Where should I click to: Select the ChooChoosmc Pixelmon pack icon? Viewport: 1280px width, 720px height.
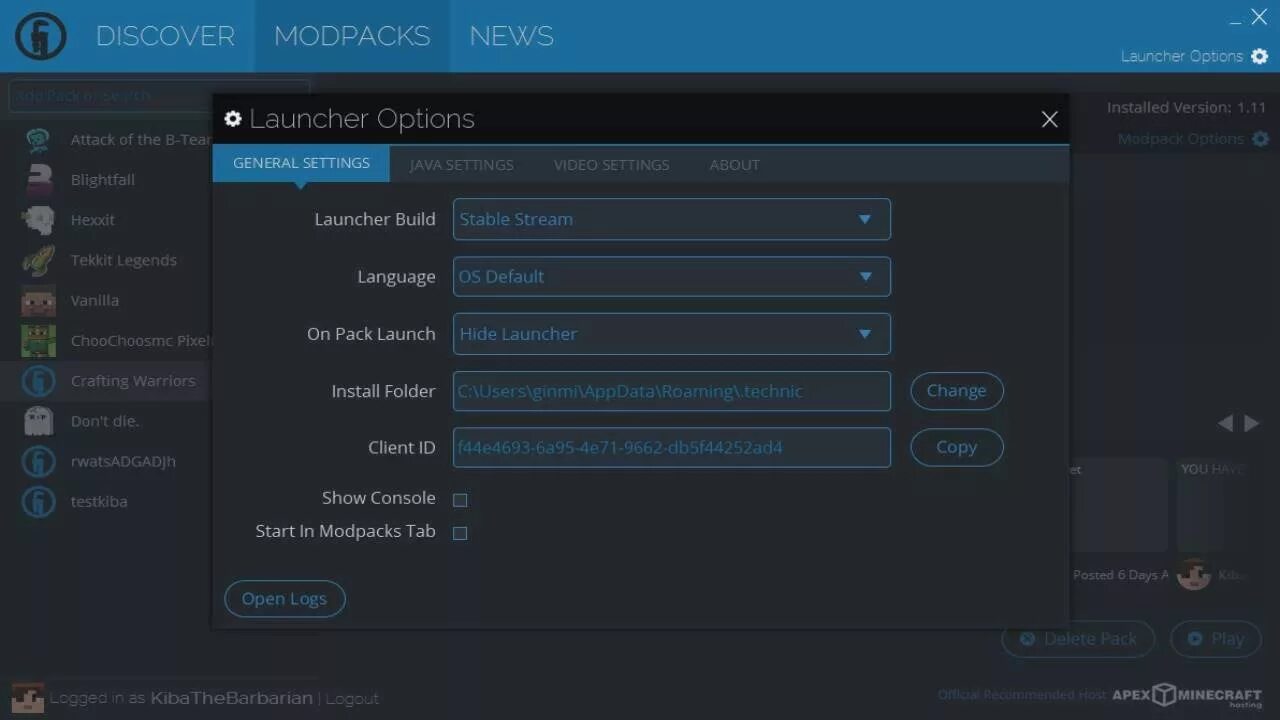pos(38,340)
